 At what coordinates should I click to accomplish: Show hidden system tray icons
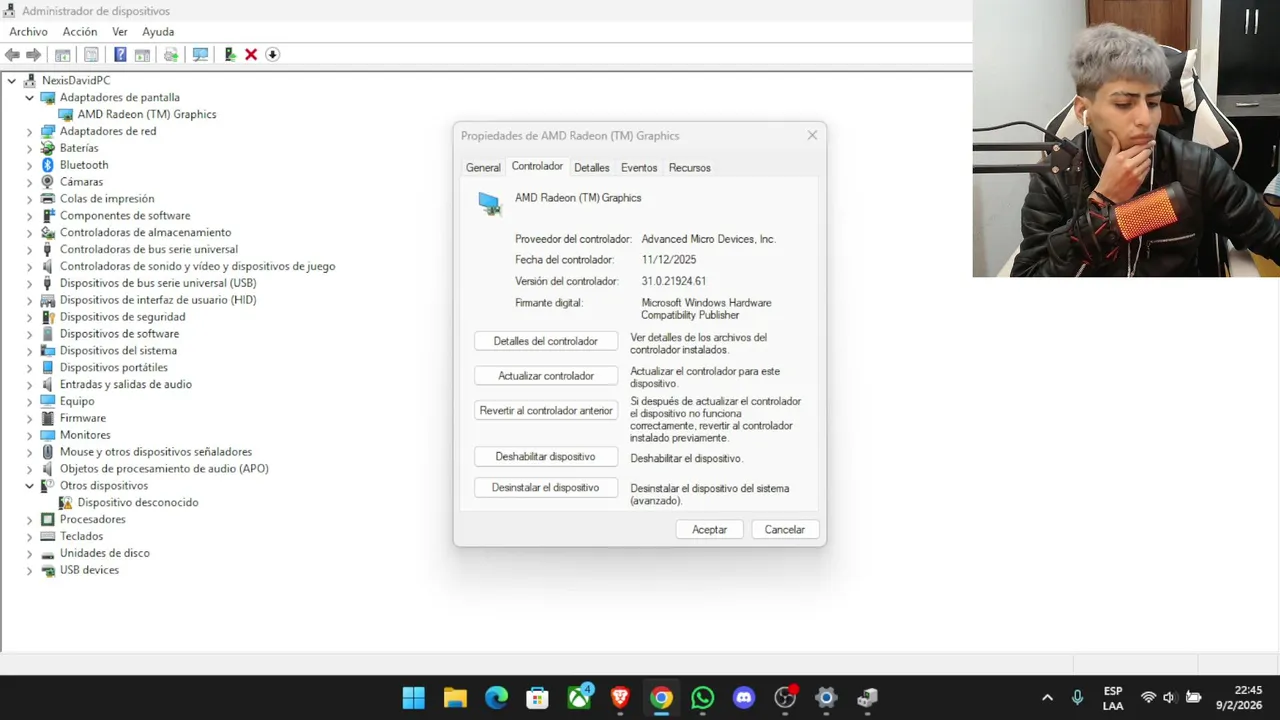click(x=1047, y=698)
